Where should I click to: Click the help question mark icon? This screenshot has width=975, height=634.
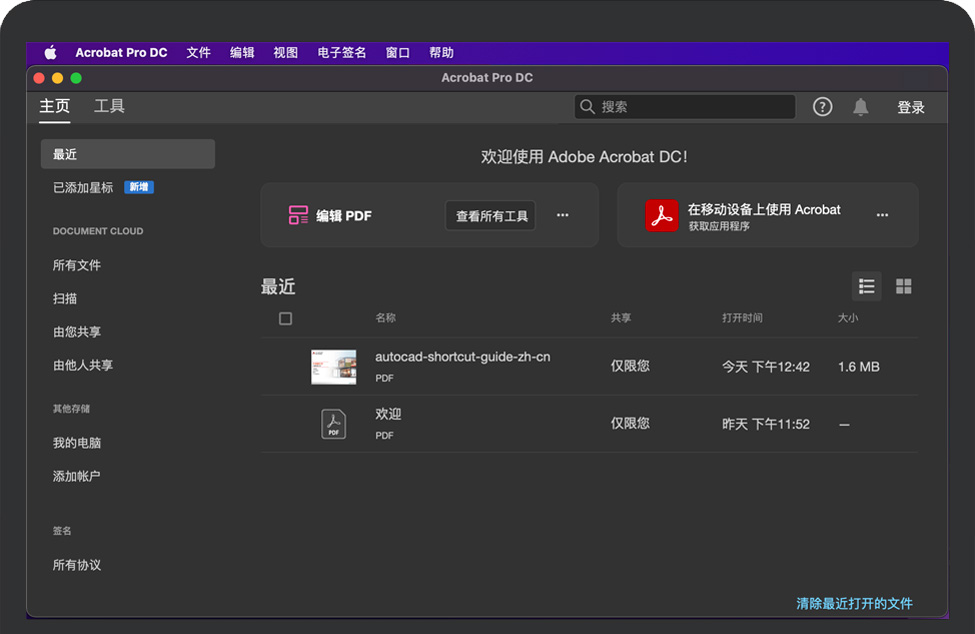click(822, 107)
